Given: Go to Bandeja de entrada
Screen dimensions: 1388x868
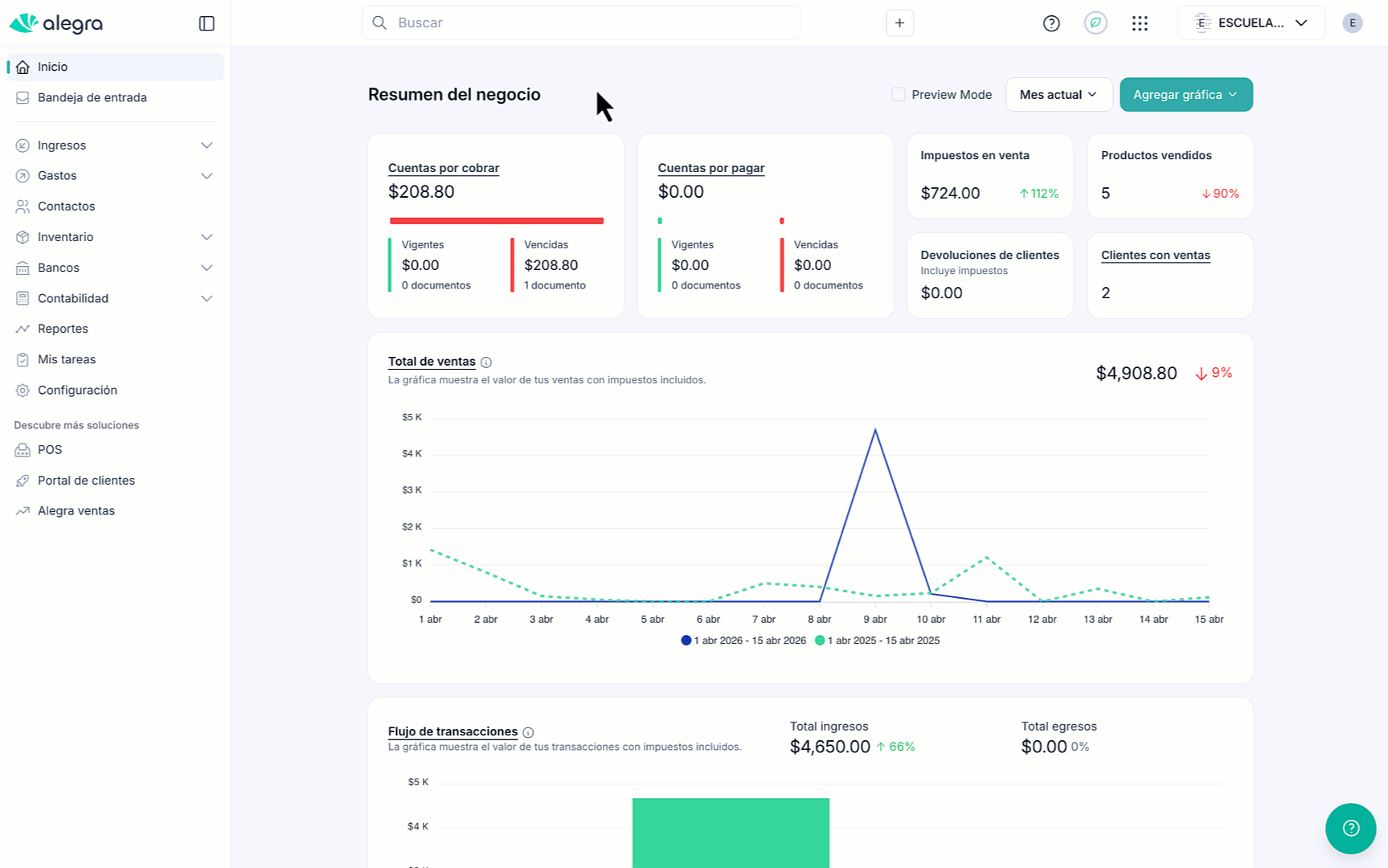Looking at the screenshot, I should pos(92,98).
